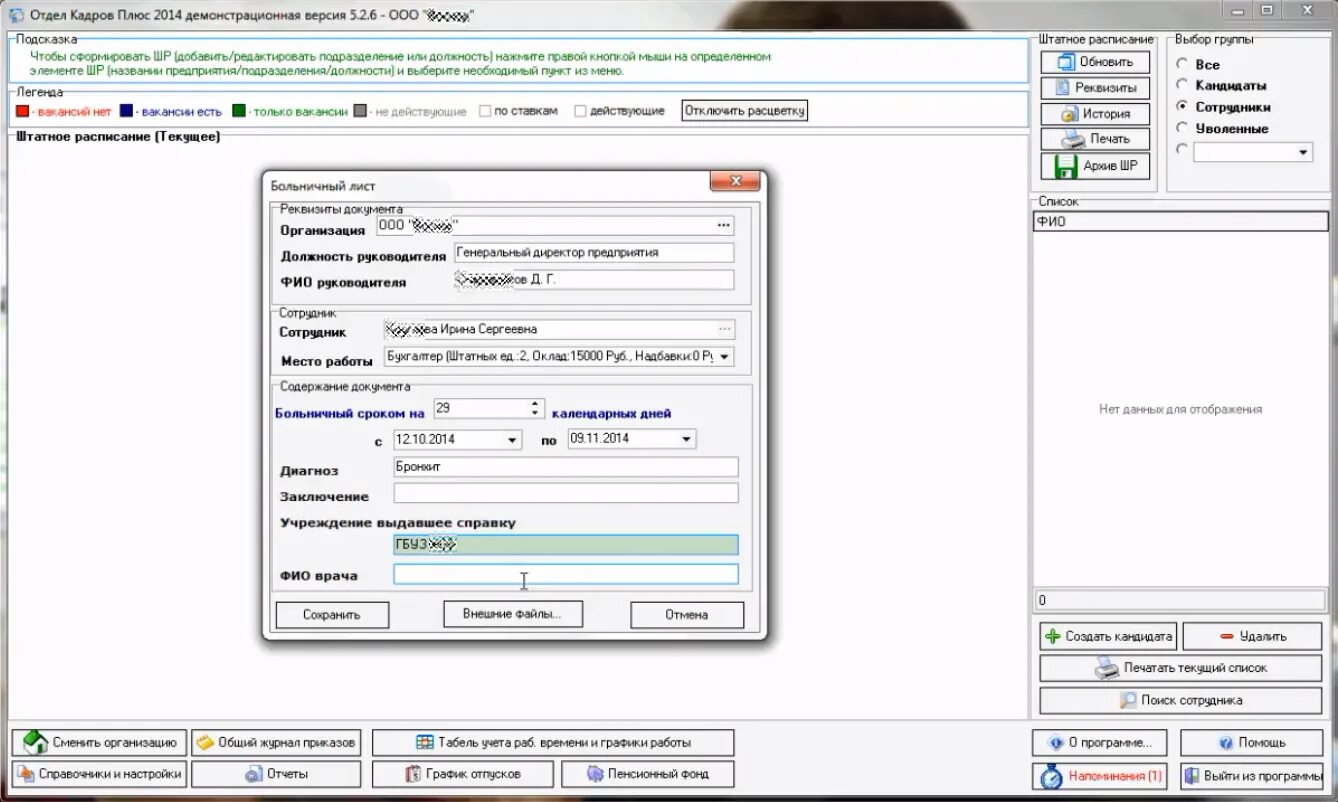
Task: Click the Справочники и настройки icon
Action: (26, 774)
